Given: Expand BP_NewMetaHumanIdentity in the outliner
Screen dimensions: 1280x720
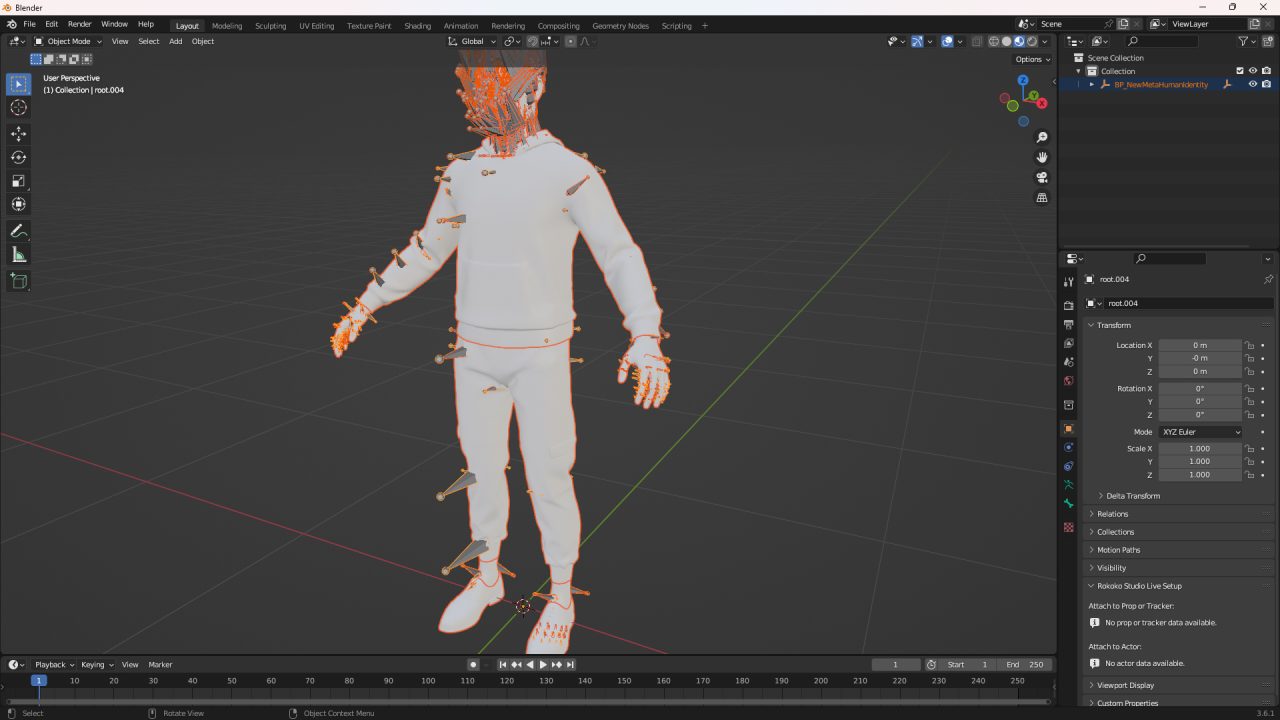Looking at the screenshot, I should click(1092, 84).
